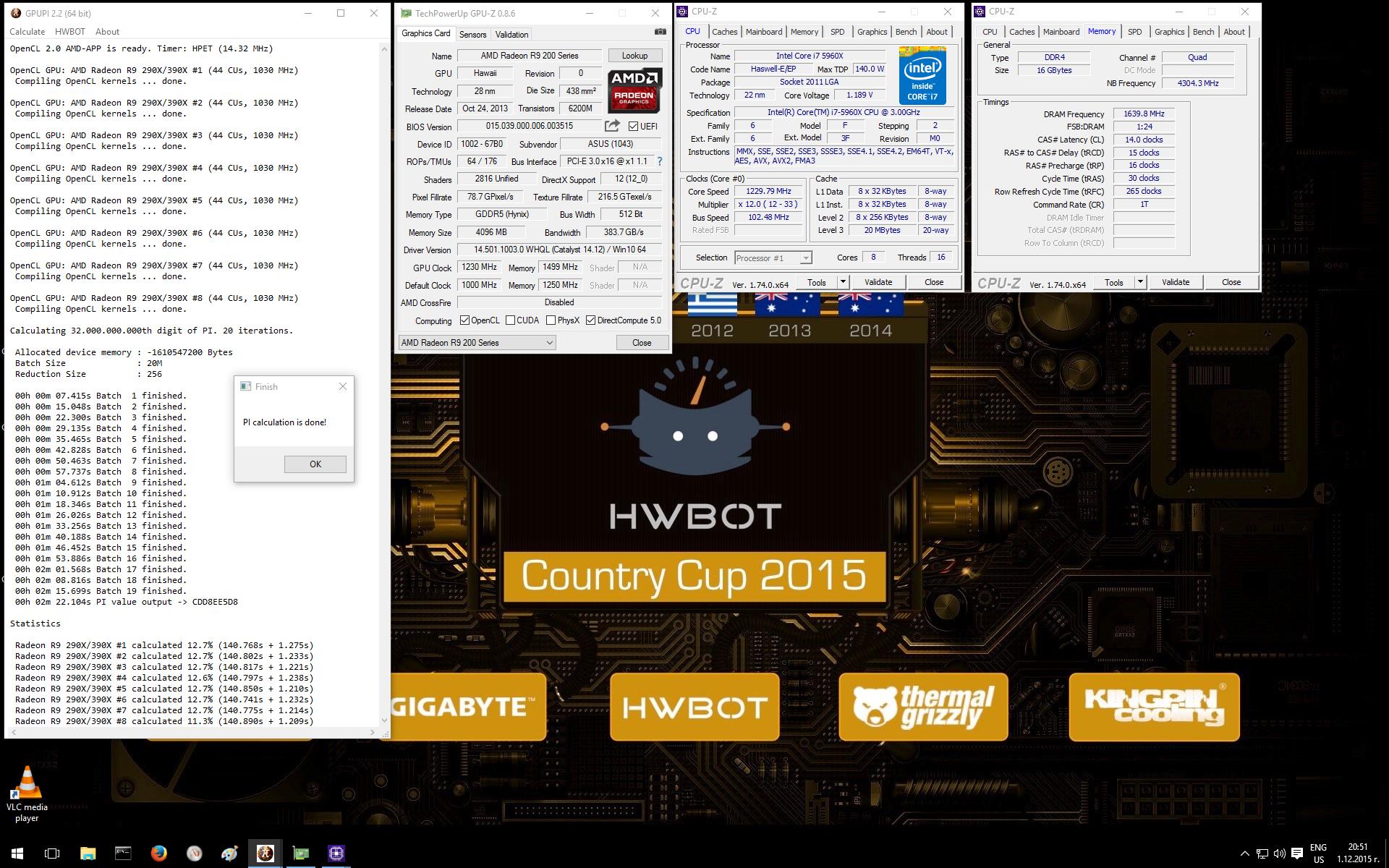Open the AMD Radeon R9 200 Series dropdown

tap(477, 343)
